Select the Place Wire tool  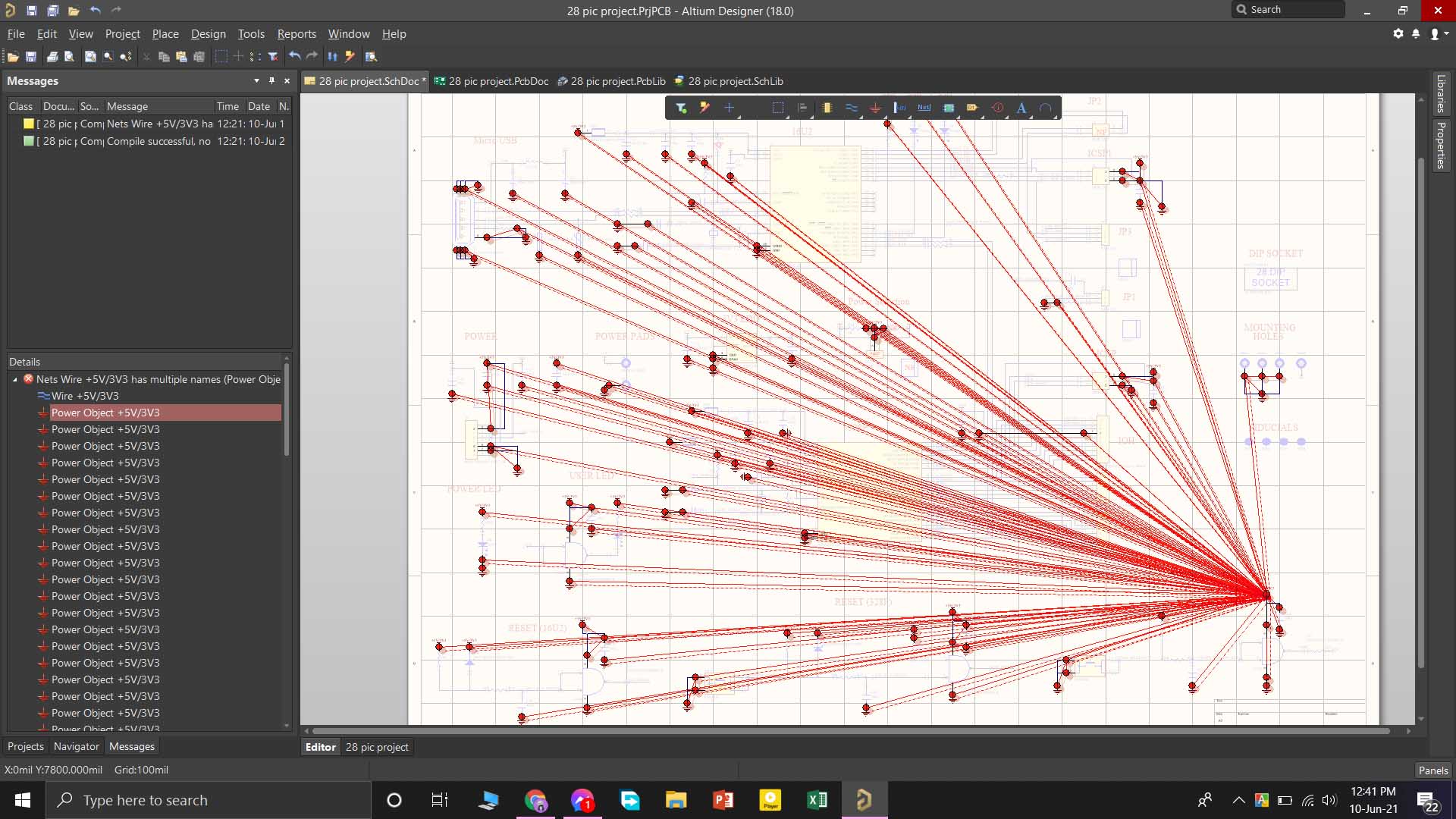851,108
